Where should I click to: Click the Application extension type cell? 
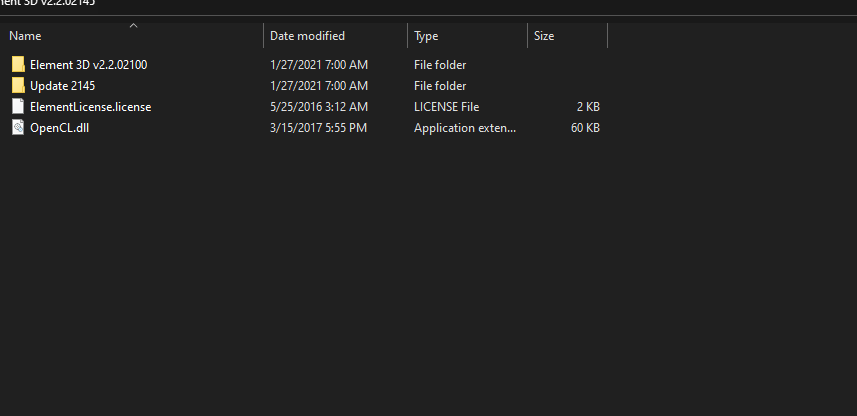(x=465, y=128)
